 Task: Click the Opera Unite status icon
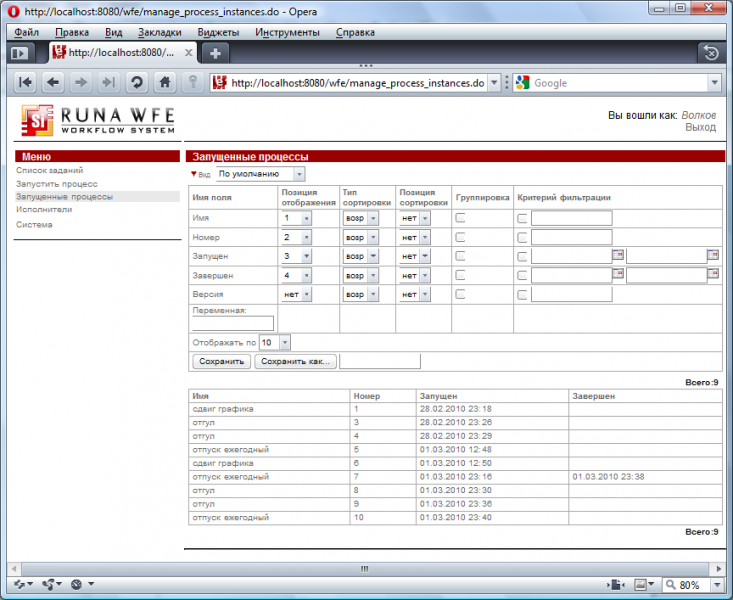[51, 584]
